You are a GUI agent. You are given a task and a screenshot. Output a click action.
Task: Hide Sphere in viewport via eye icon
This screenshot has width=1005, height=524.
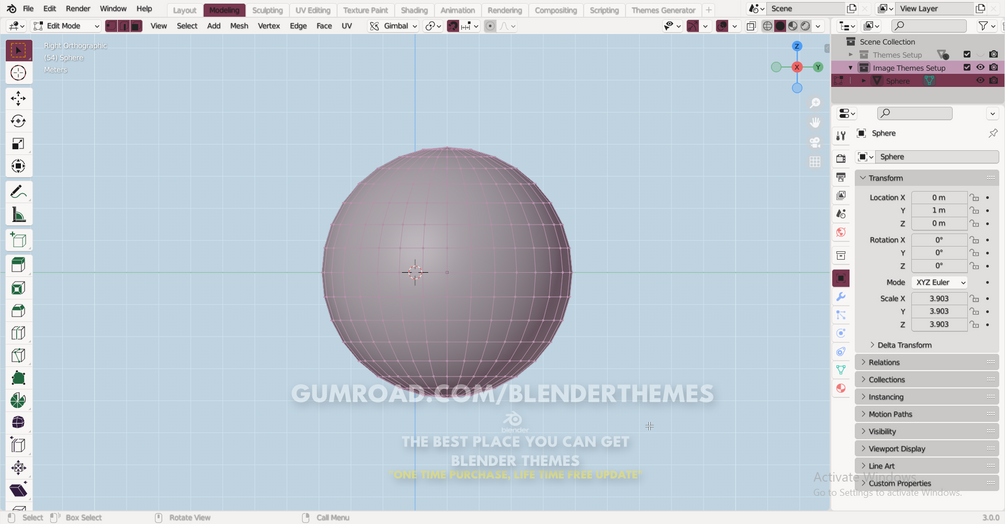click(980, 81)
